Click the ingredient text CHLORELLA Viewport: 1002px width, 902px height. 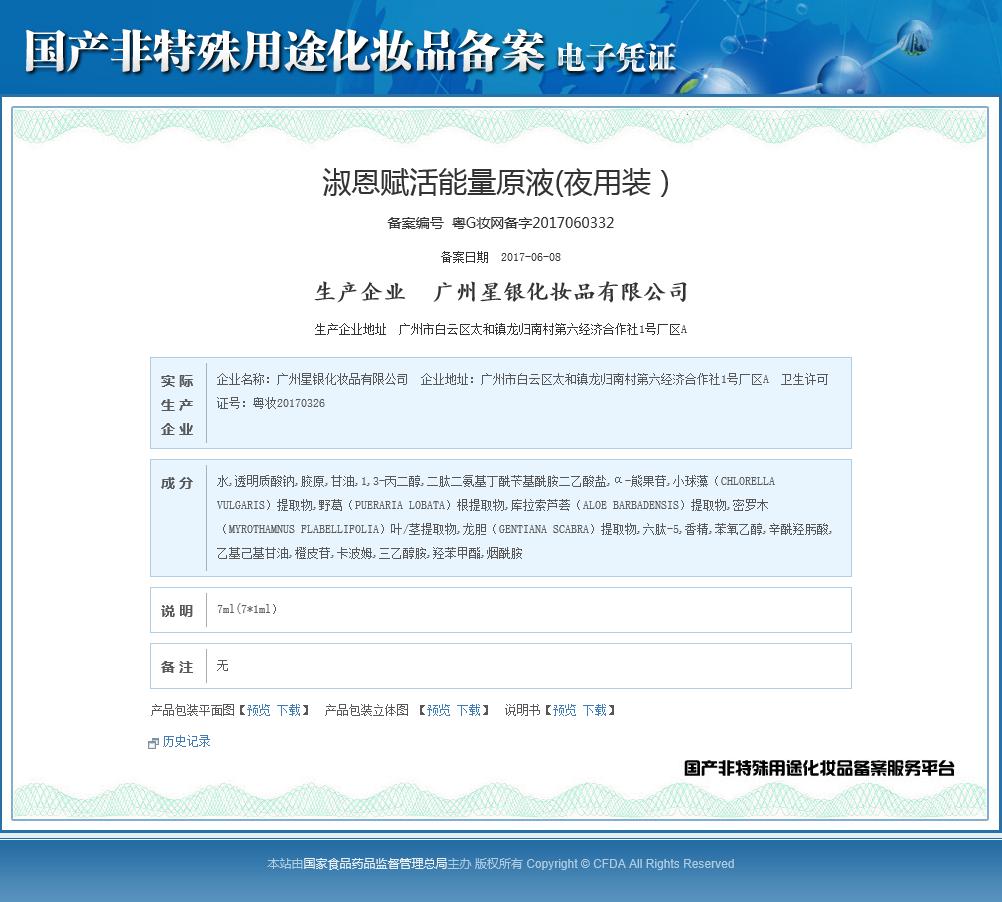click(x=748, y=481)
